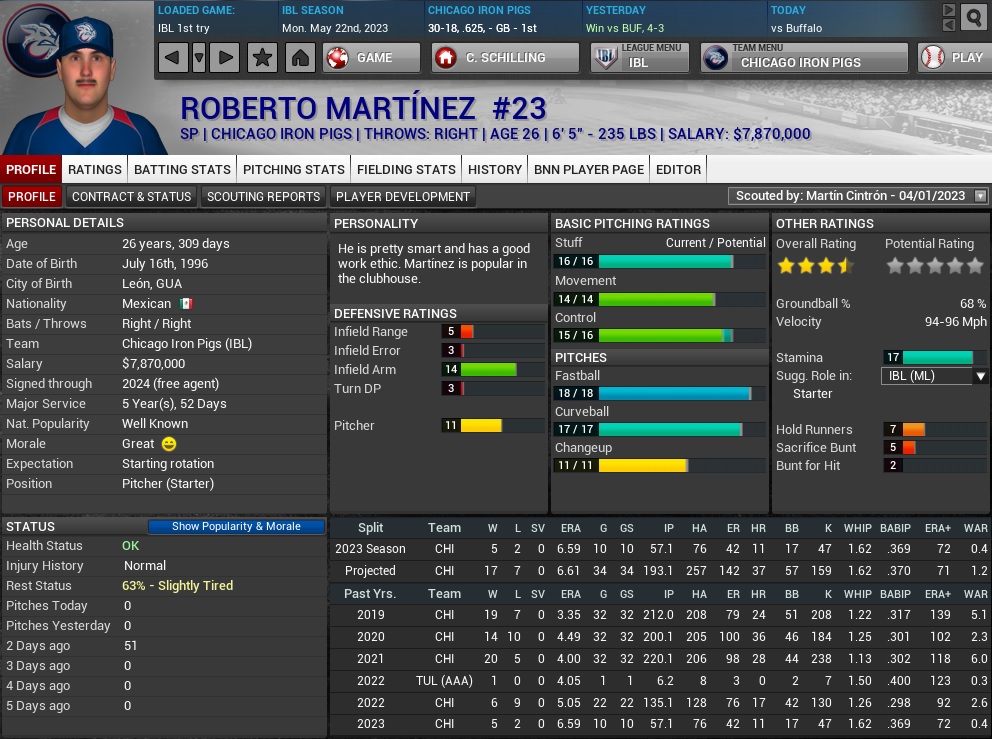Click the Projected stats row
Screen dimensions: 992x739
660,571
